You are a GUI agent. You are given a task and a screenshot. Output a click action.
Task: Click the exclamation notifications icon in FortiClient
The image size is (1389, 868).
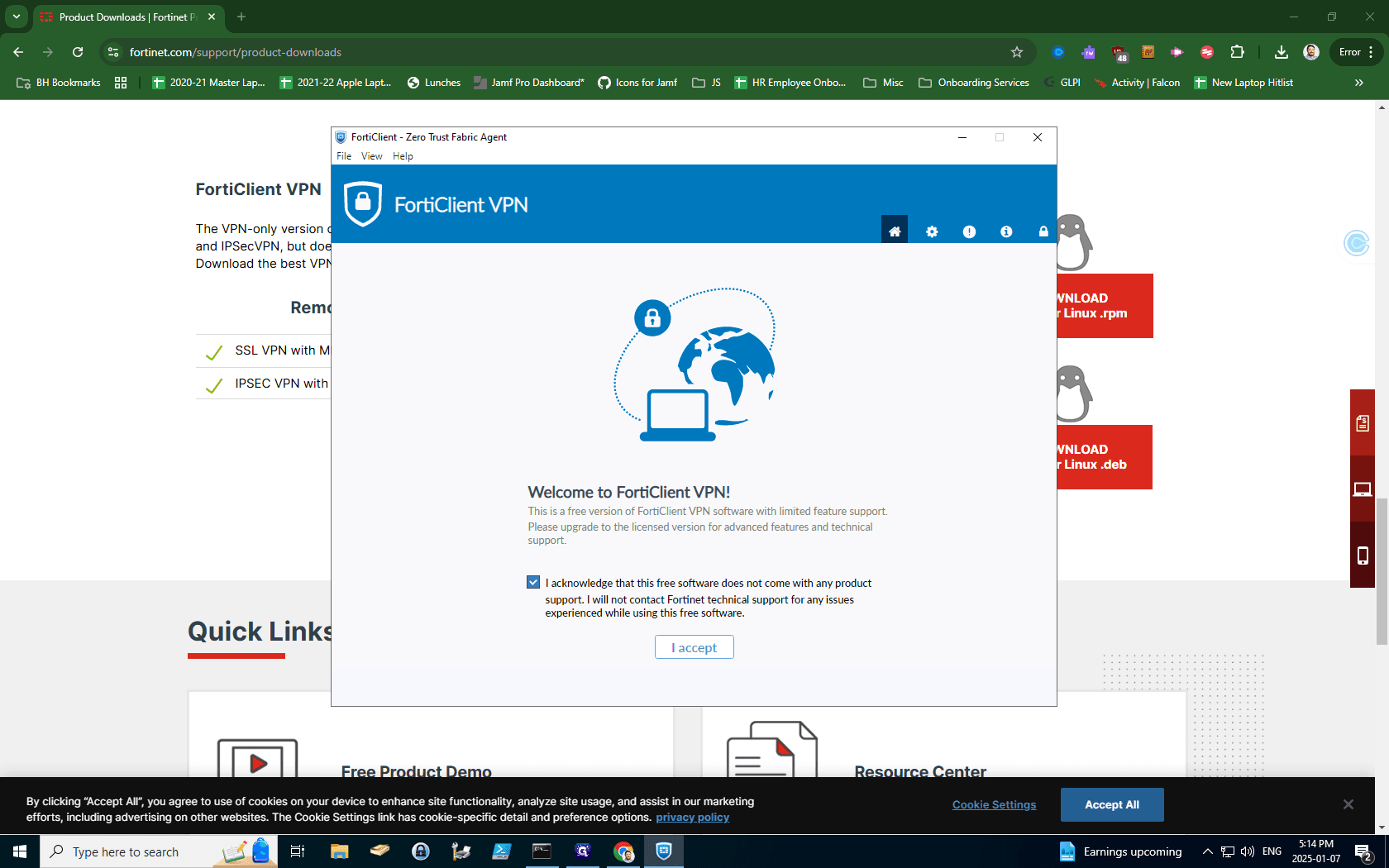969,231
